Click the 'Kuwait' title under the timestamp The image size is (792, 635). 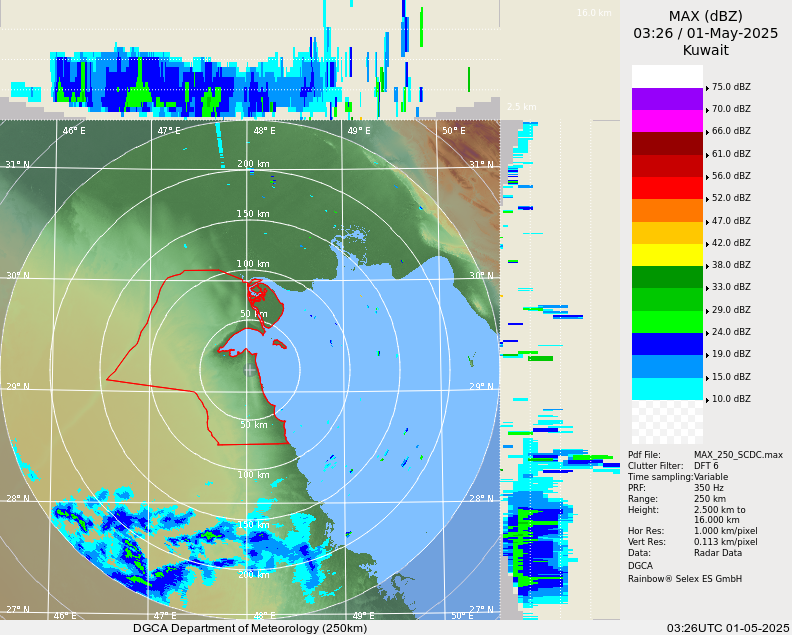pyautogui.click(x=706, y=51)
